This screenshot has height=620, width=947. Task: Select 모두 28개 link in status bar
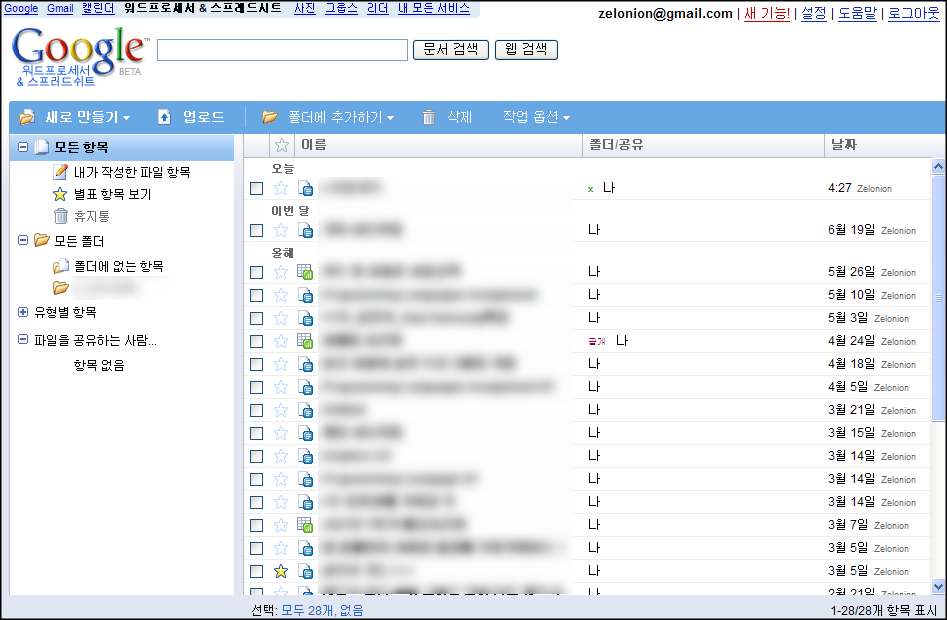[x=306, y=610]
